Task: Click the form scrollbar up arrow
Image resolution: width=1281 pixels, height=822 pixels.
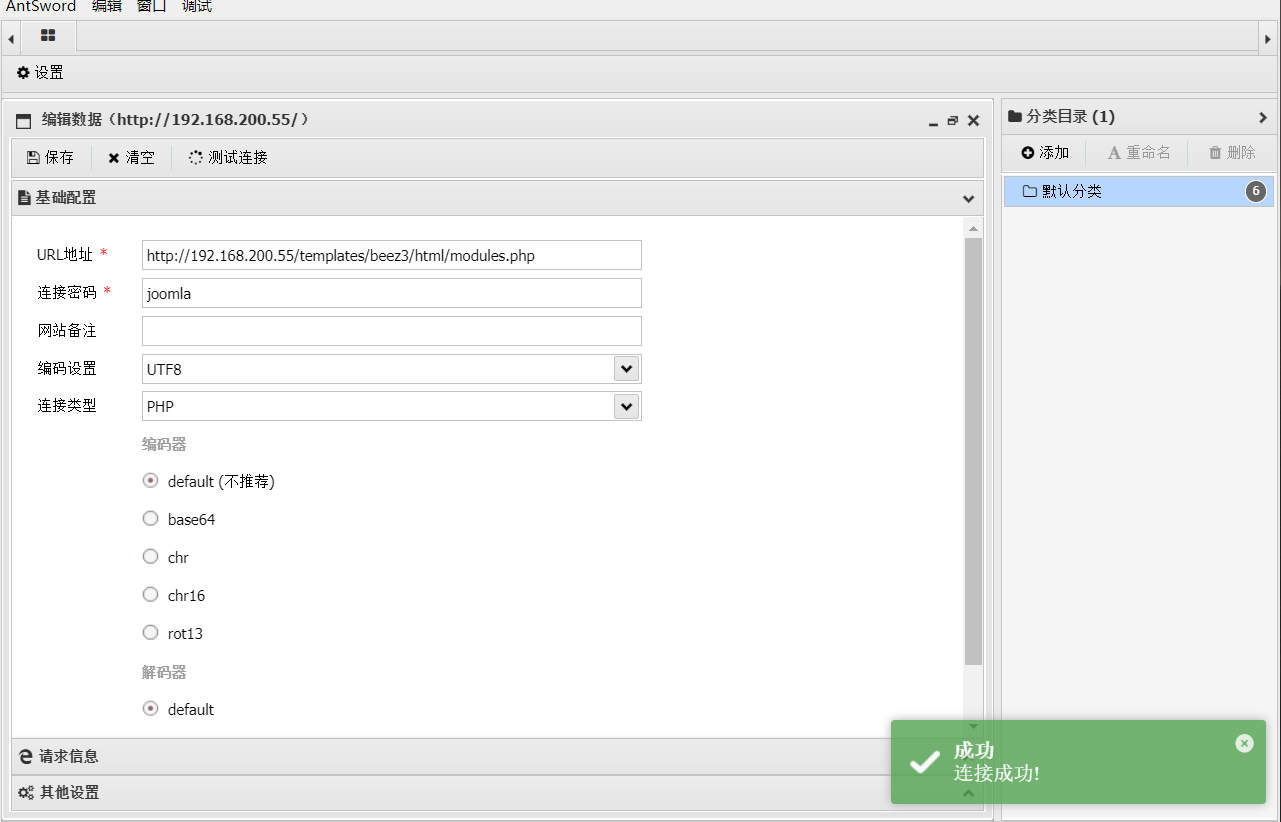Action: point(974,229)
